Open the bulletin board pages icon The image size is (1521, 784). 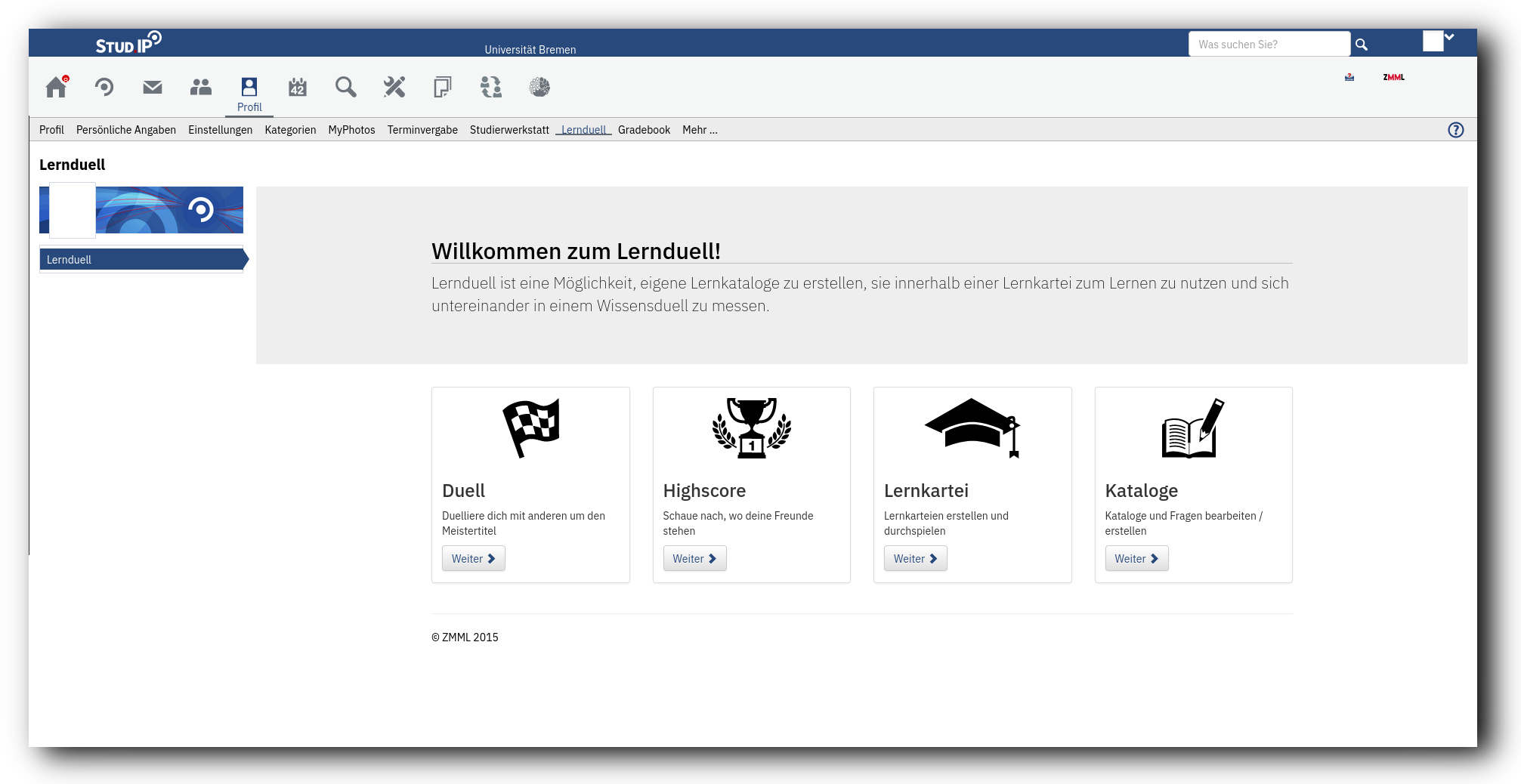click(x=442, y=87)
